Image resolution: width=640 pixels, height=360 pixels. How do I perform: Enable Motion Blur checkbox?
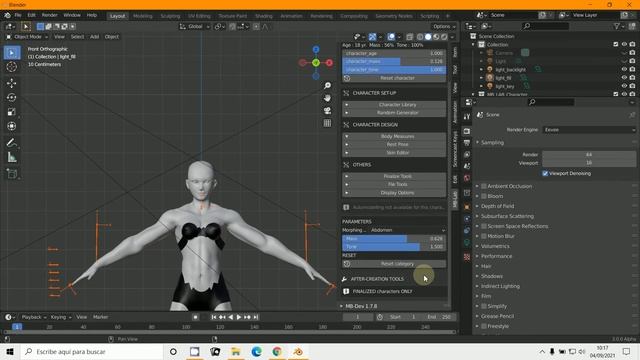[484, 236]
